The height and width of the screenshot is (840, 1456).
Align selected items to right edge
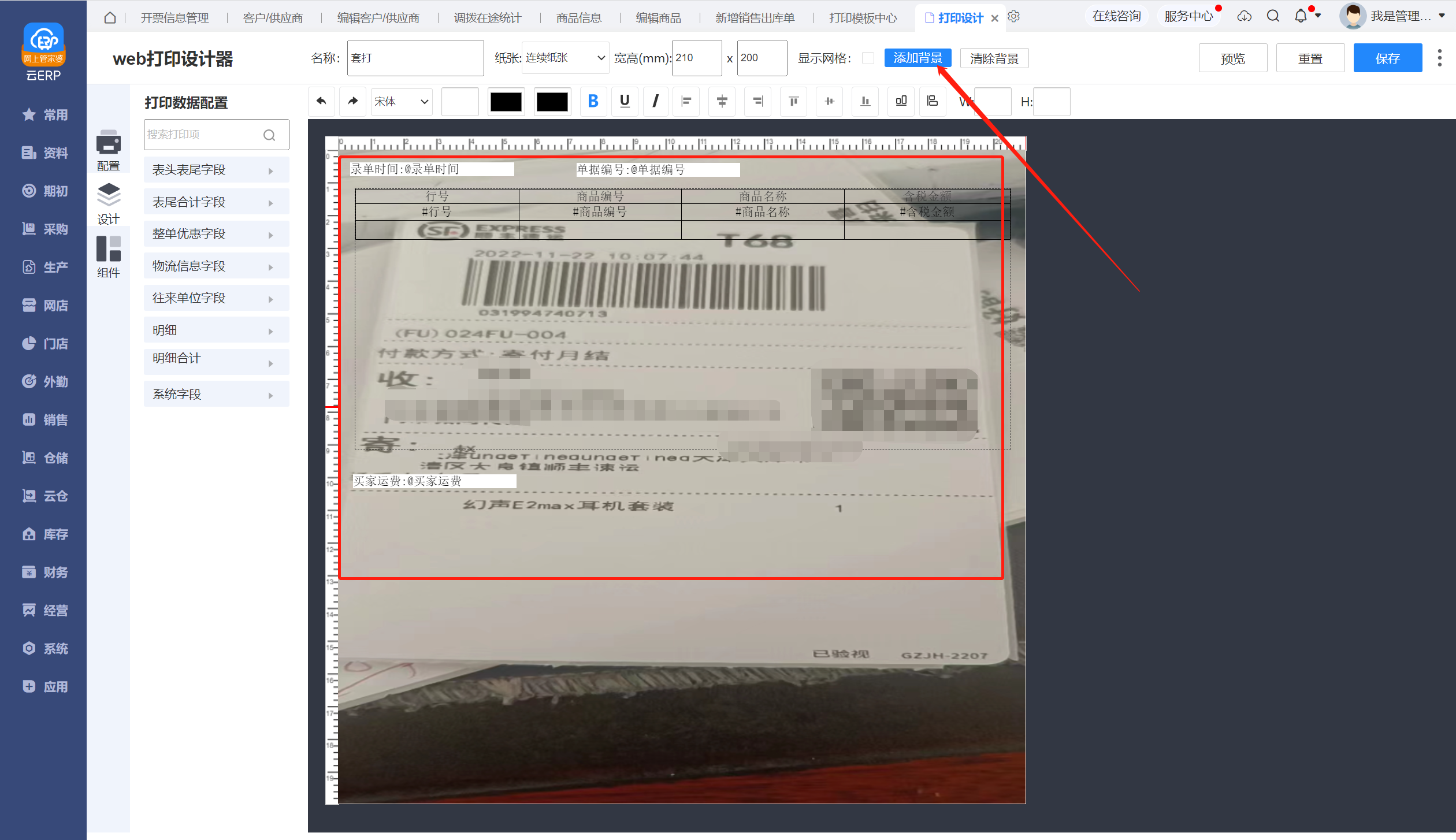click(757, 101)
